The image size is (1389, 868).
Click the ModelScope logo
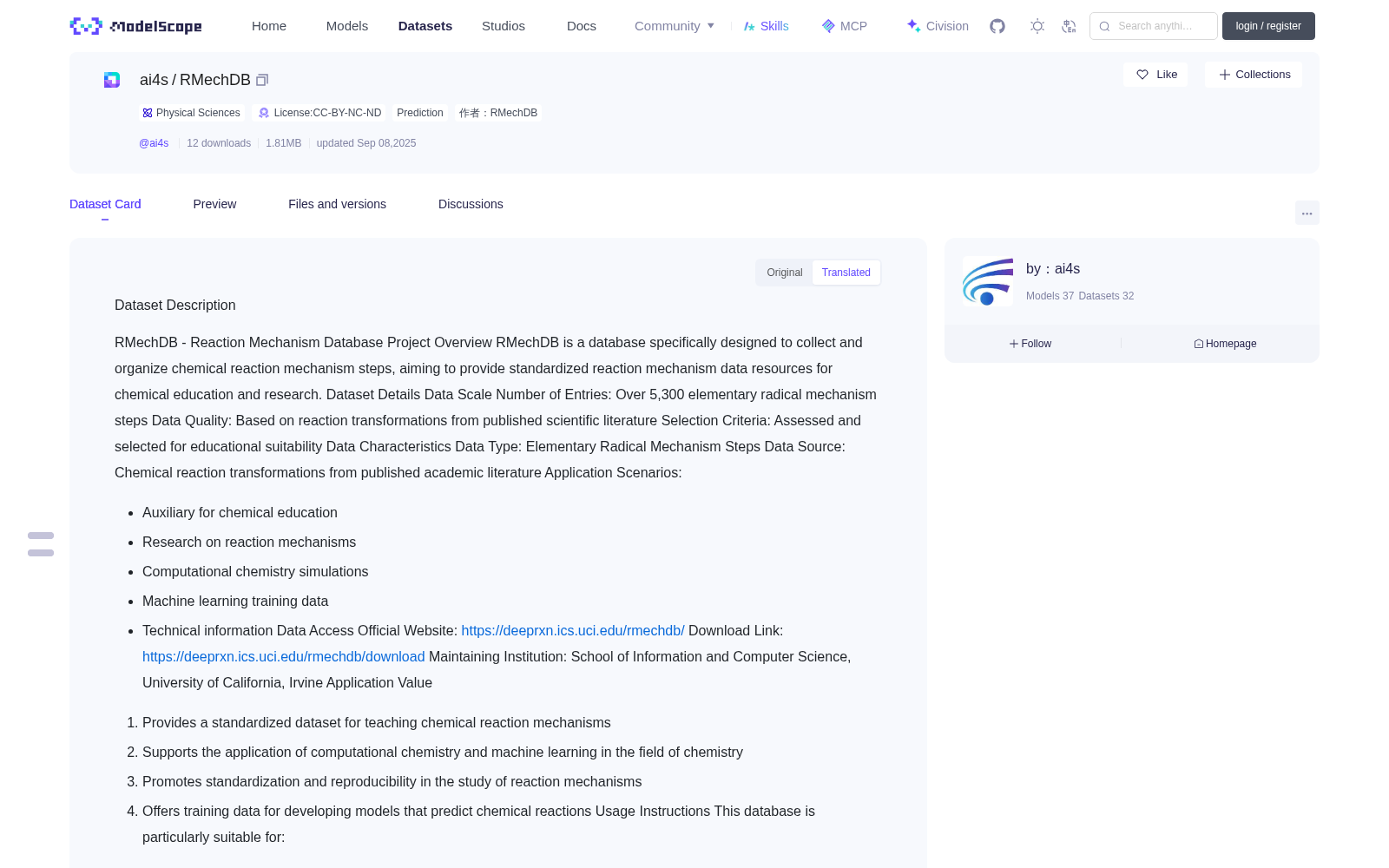136,26
